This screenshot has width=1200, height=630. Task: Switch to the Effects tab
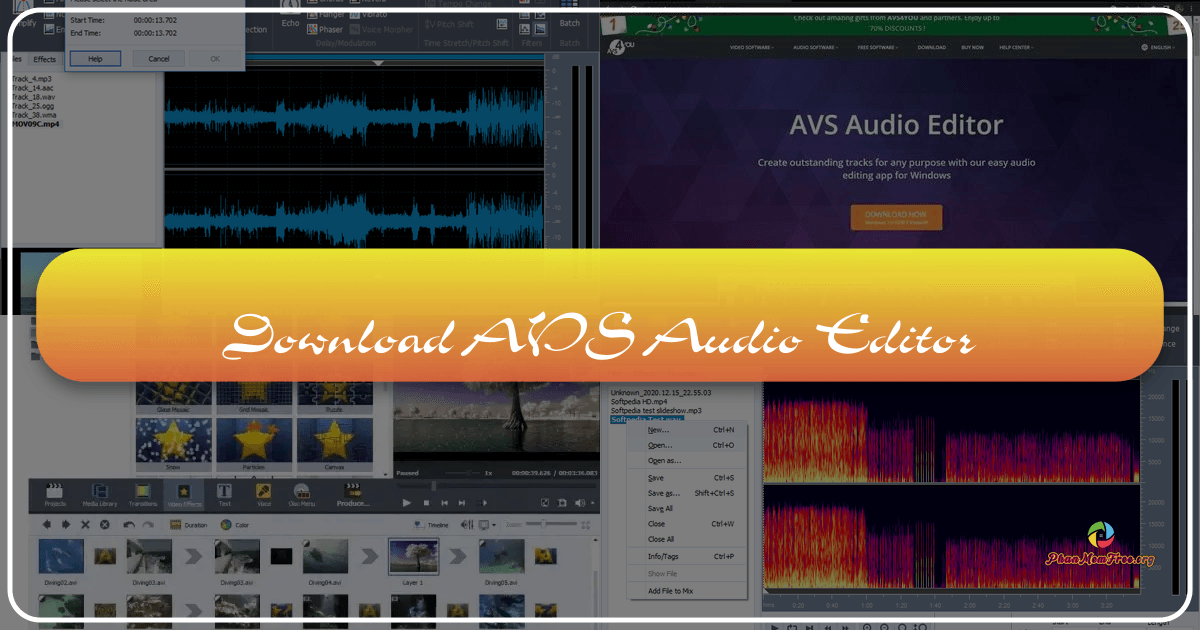(x=44, y=59)
